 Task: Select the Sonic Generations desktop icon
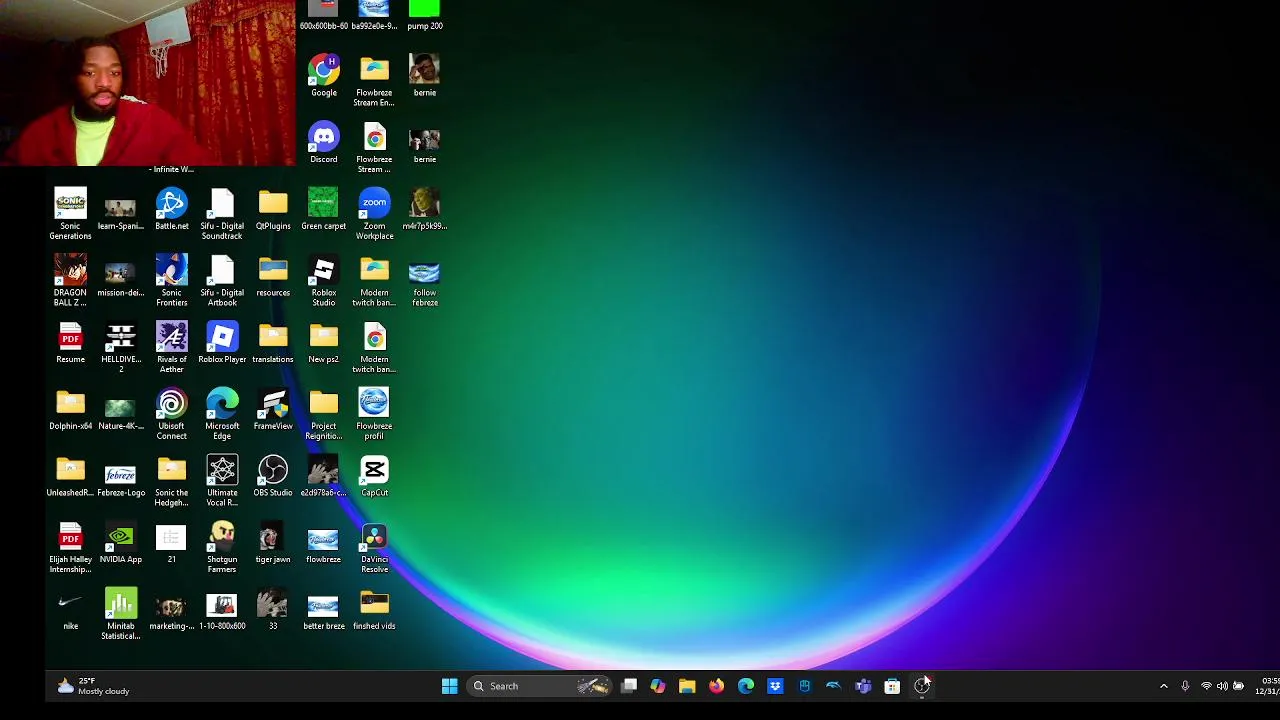(x=70, y=214)
